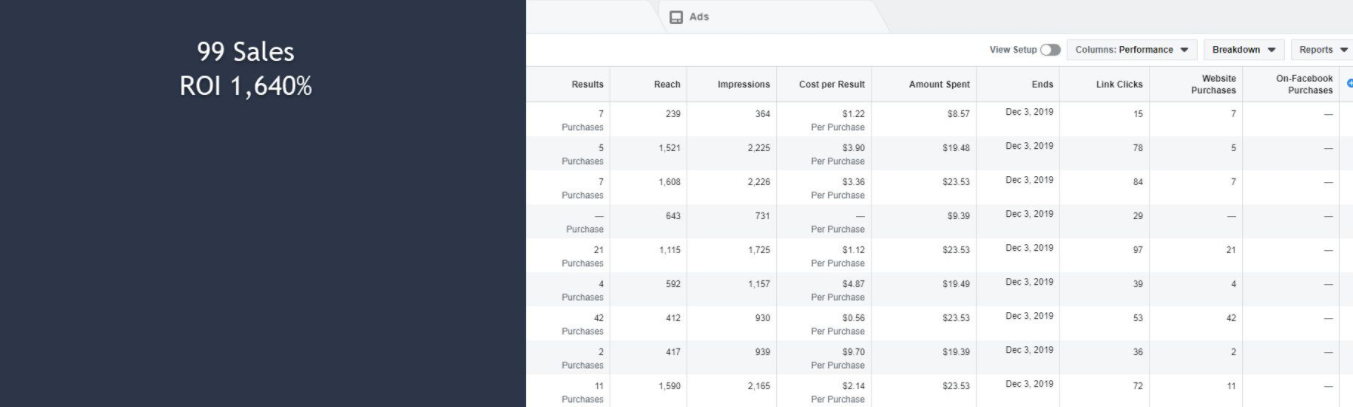
Task: Click the $9.70 cost per purchase cell
Action: [x=853, y=351]
